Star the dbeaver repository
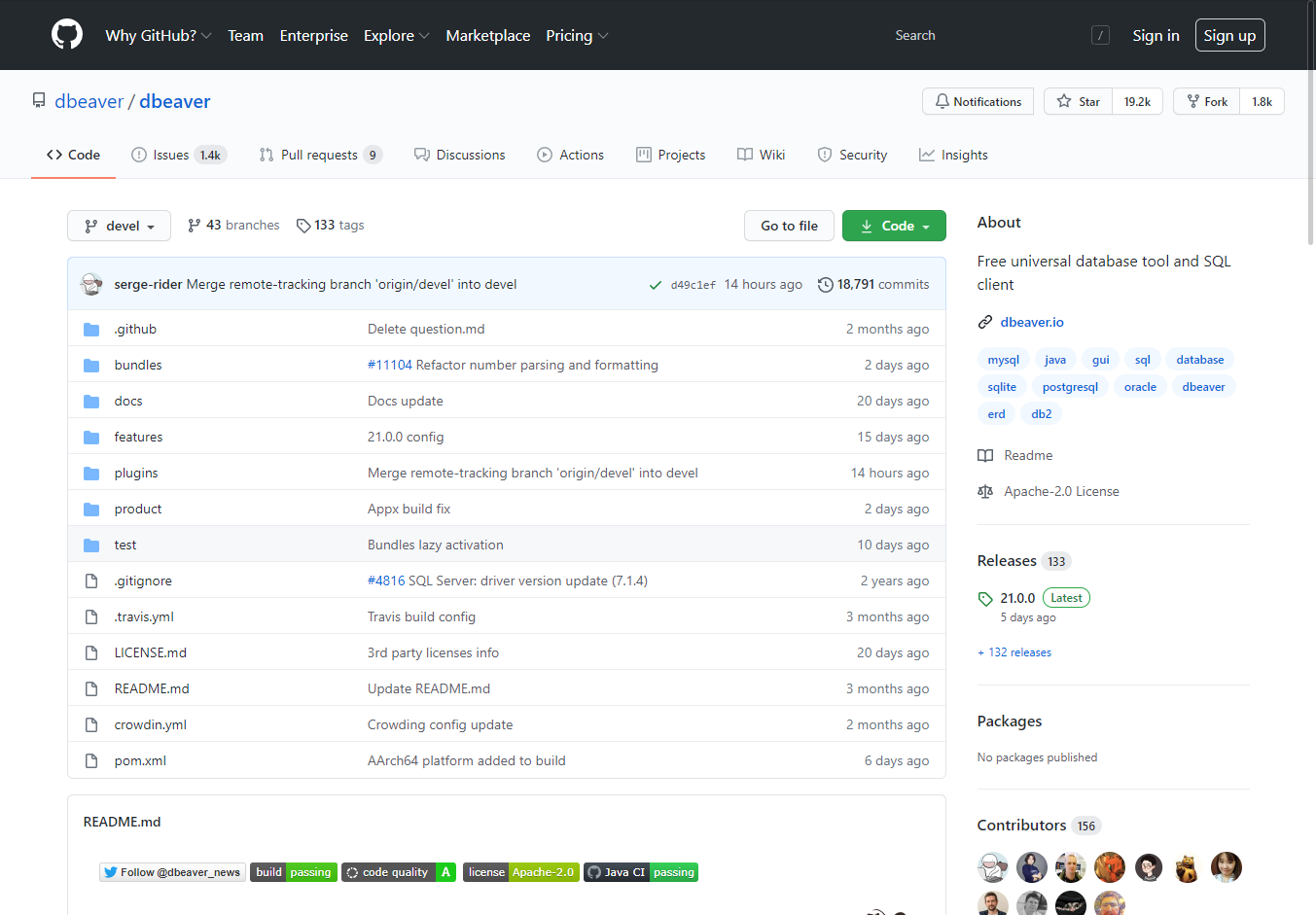This screenshot has height=915, width=1316. [x=1078, y=101]
